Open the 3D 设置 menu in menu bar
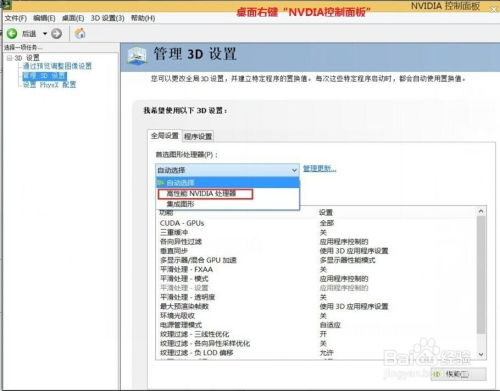 (108, 18)
